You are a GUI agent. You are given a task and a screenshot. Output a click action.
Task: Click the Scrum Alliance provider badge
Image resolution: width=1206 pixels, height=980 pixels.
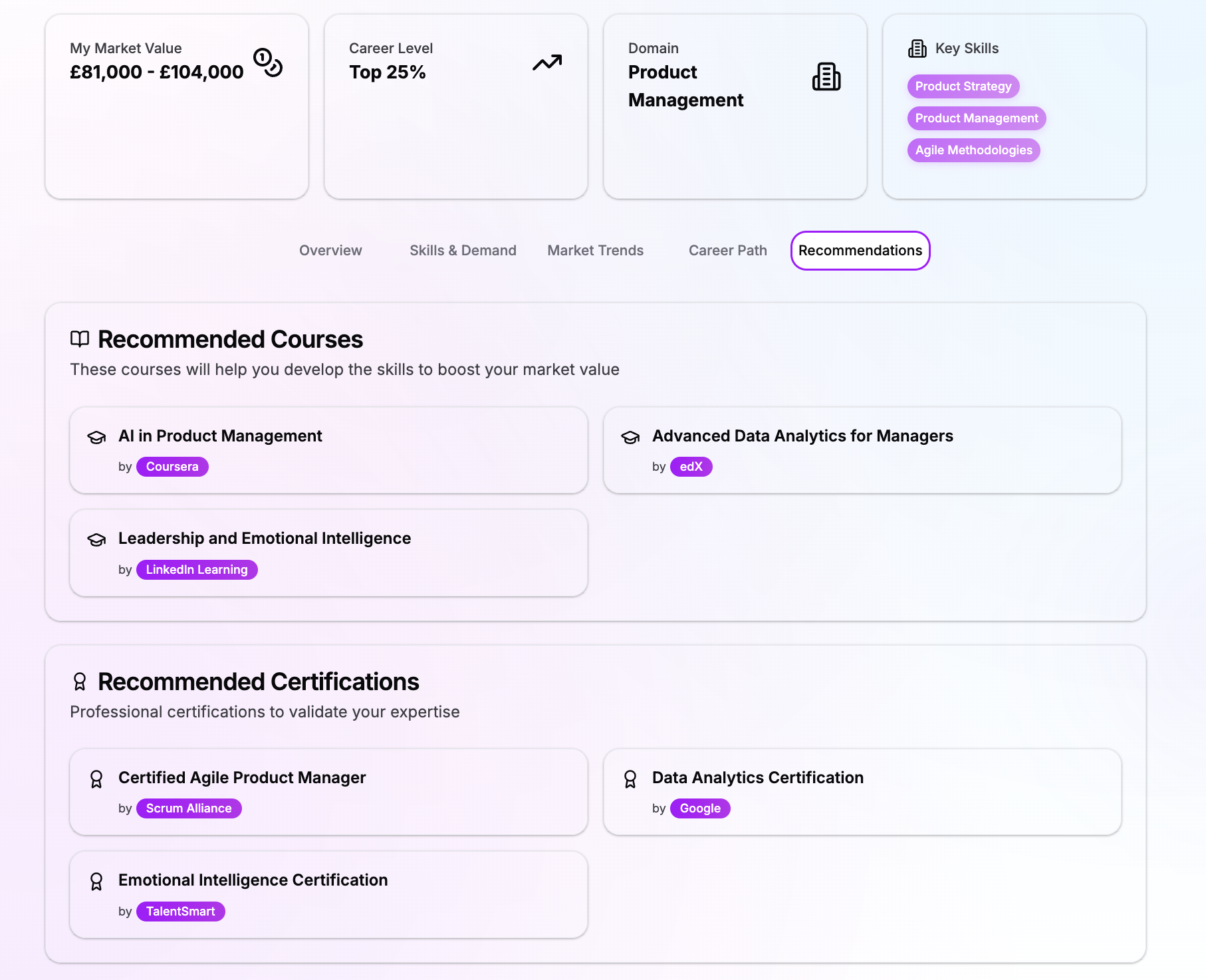point(189,808)
